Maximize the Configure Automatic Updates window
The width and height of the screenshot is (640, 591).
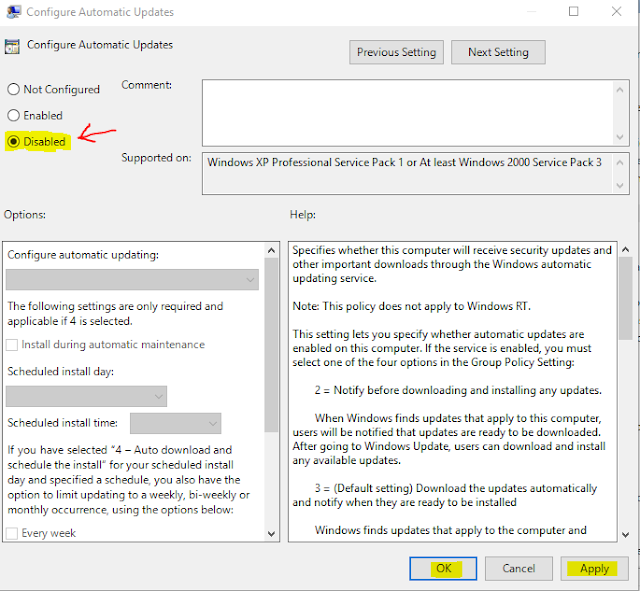573,11
